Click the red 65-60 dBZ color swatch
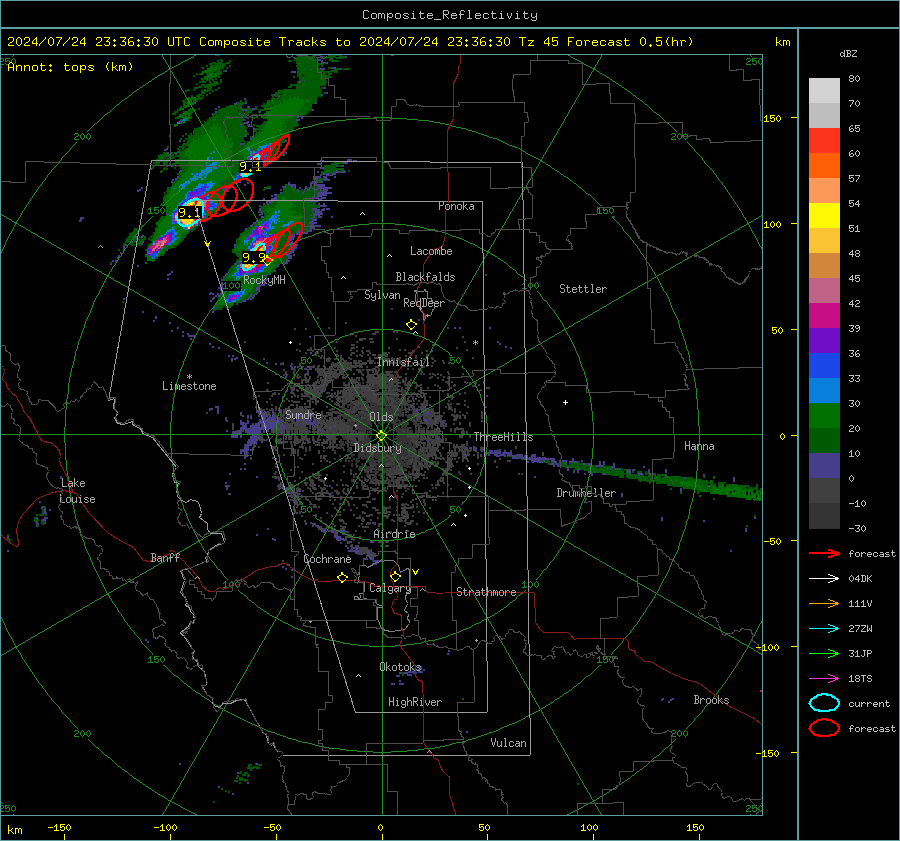Screen dimensions: 900x841 click(x=824, y=141)
